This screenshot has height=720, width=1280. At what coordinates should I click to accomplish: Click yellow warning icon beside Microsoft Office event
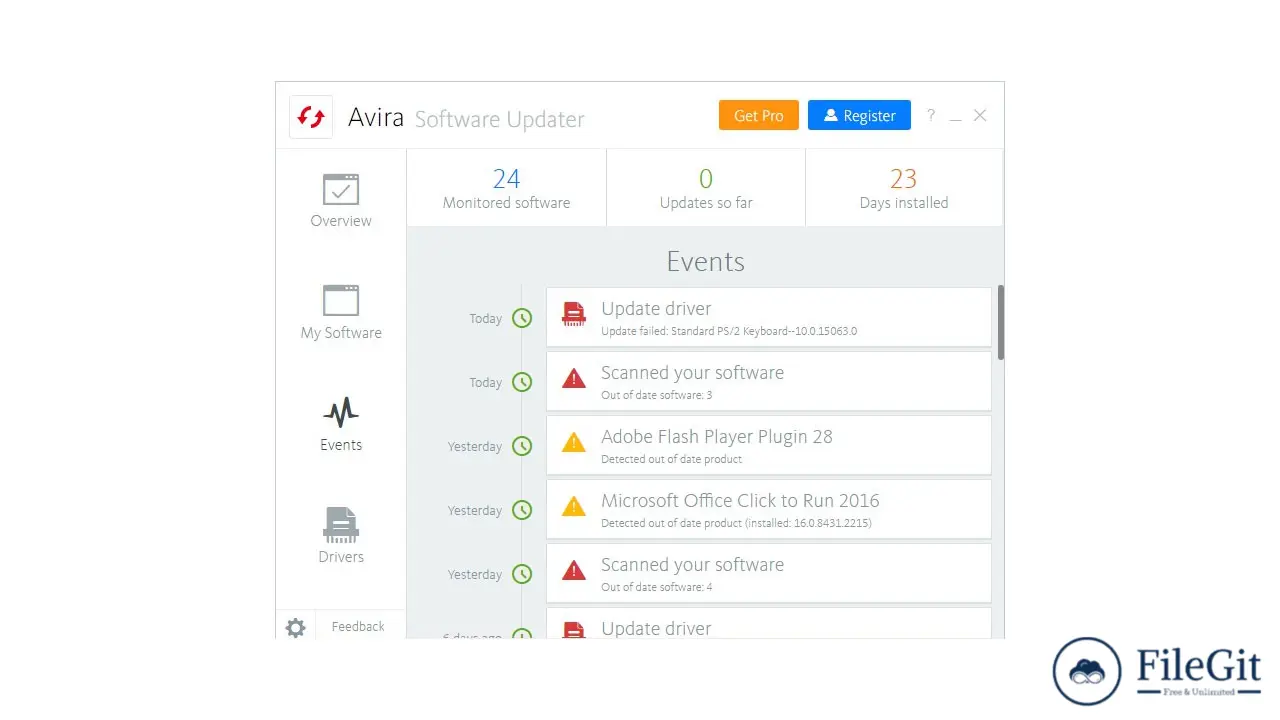[574, 506]
